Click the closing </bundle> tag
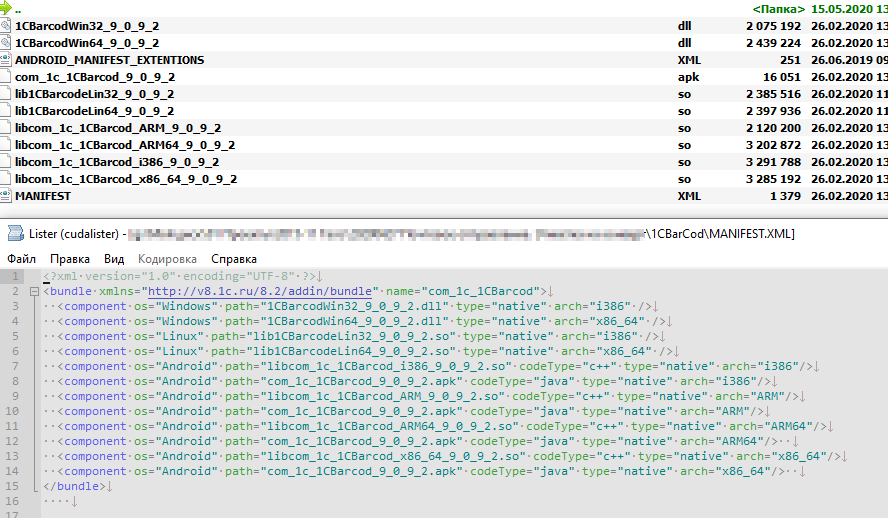 [x=74, y=486]
